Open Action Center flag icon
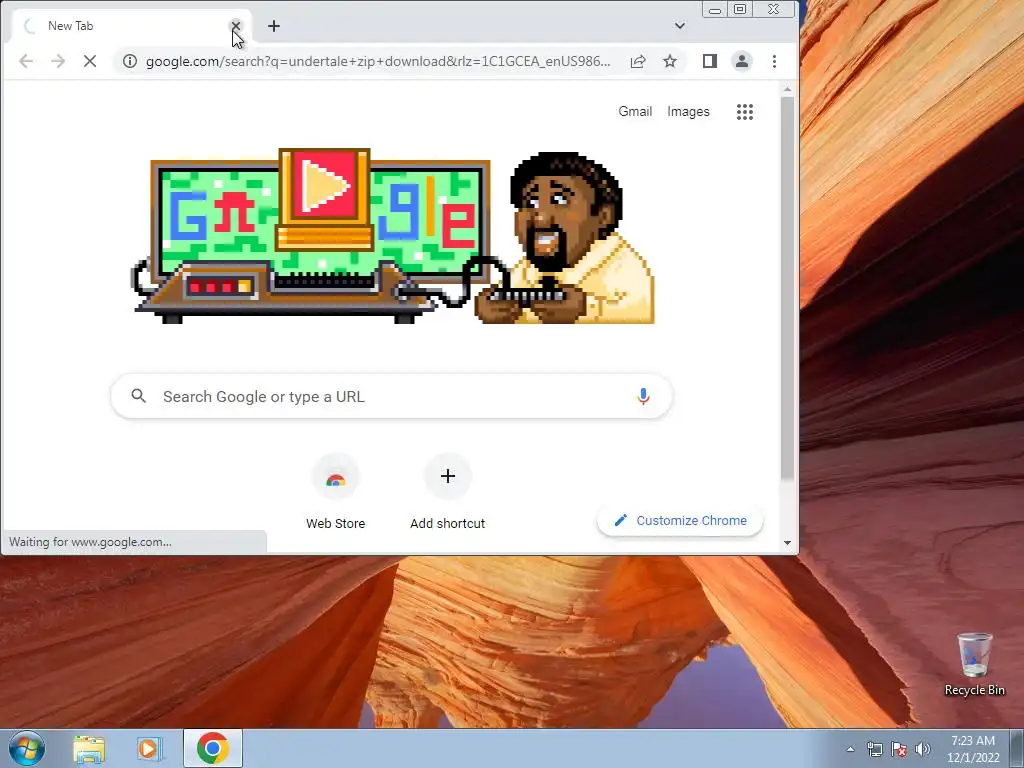1024x768 pixels. (899, 749)
